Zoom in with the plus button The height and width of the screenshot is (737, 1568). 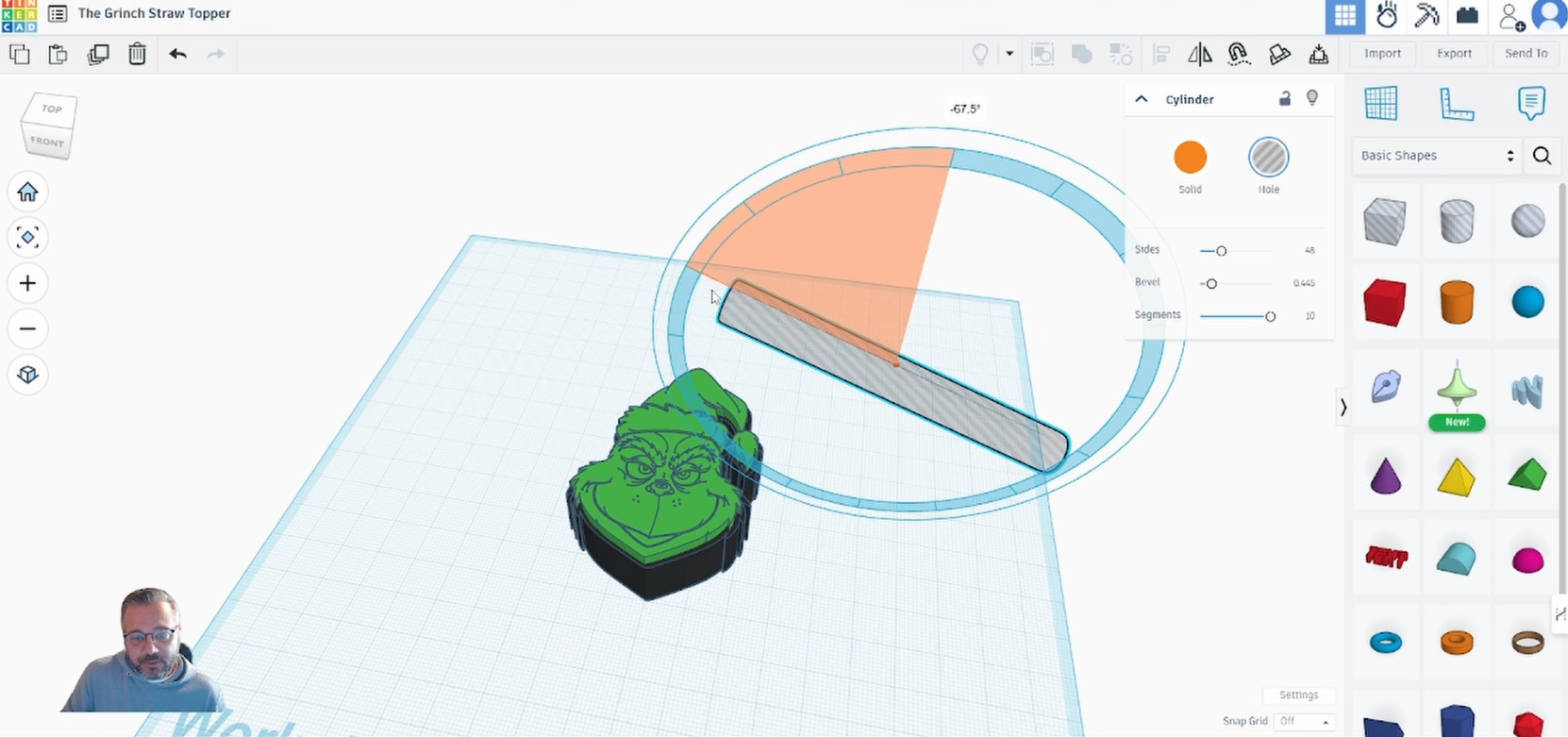(27, 283)
